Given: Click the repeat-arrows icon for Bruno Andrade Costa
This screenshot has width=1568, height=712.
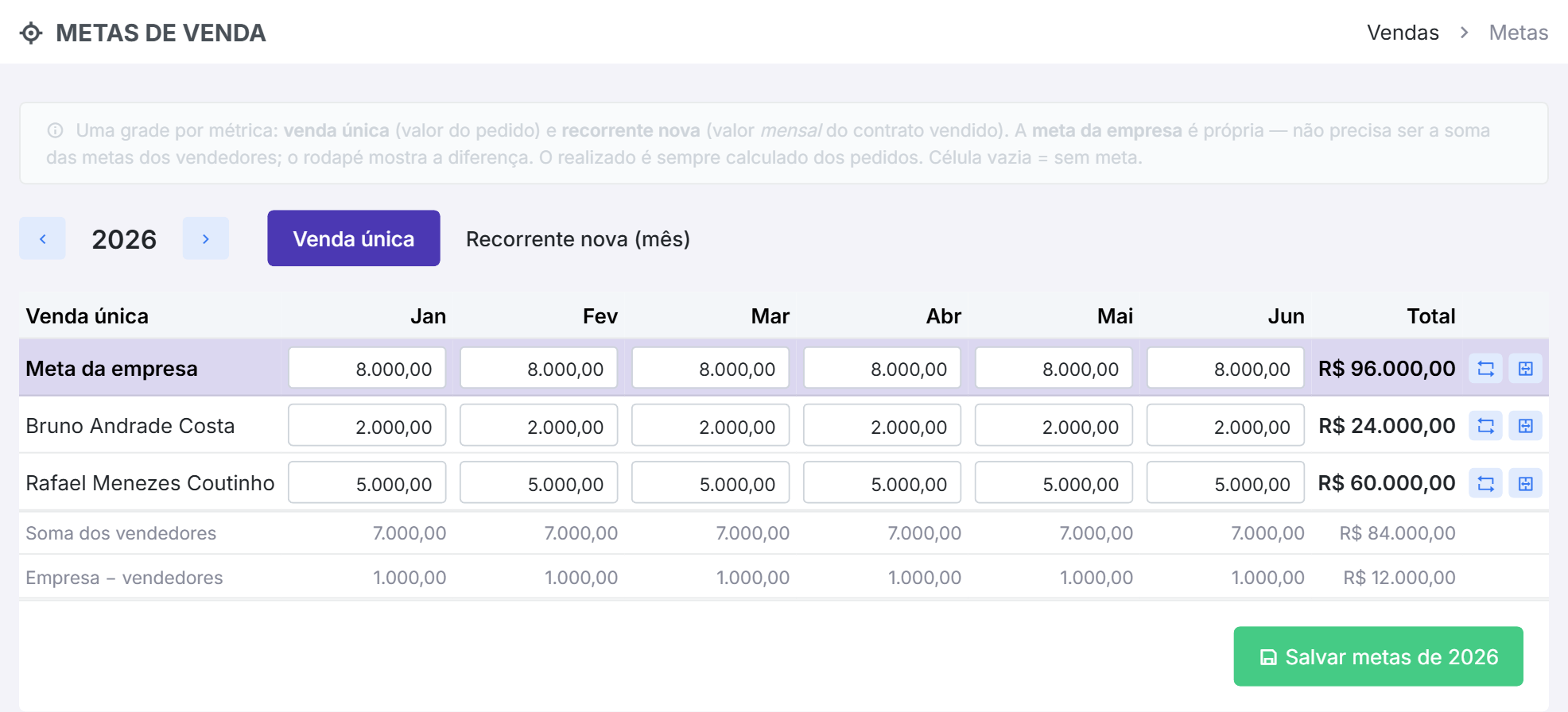Looking at the screenshot, I should click(x=1485, y=426).
